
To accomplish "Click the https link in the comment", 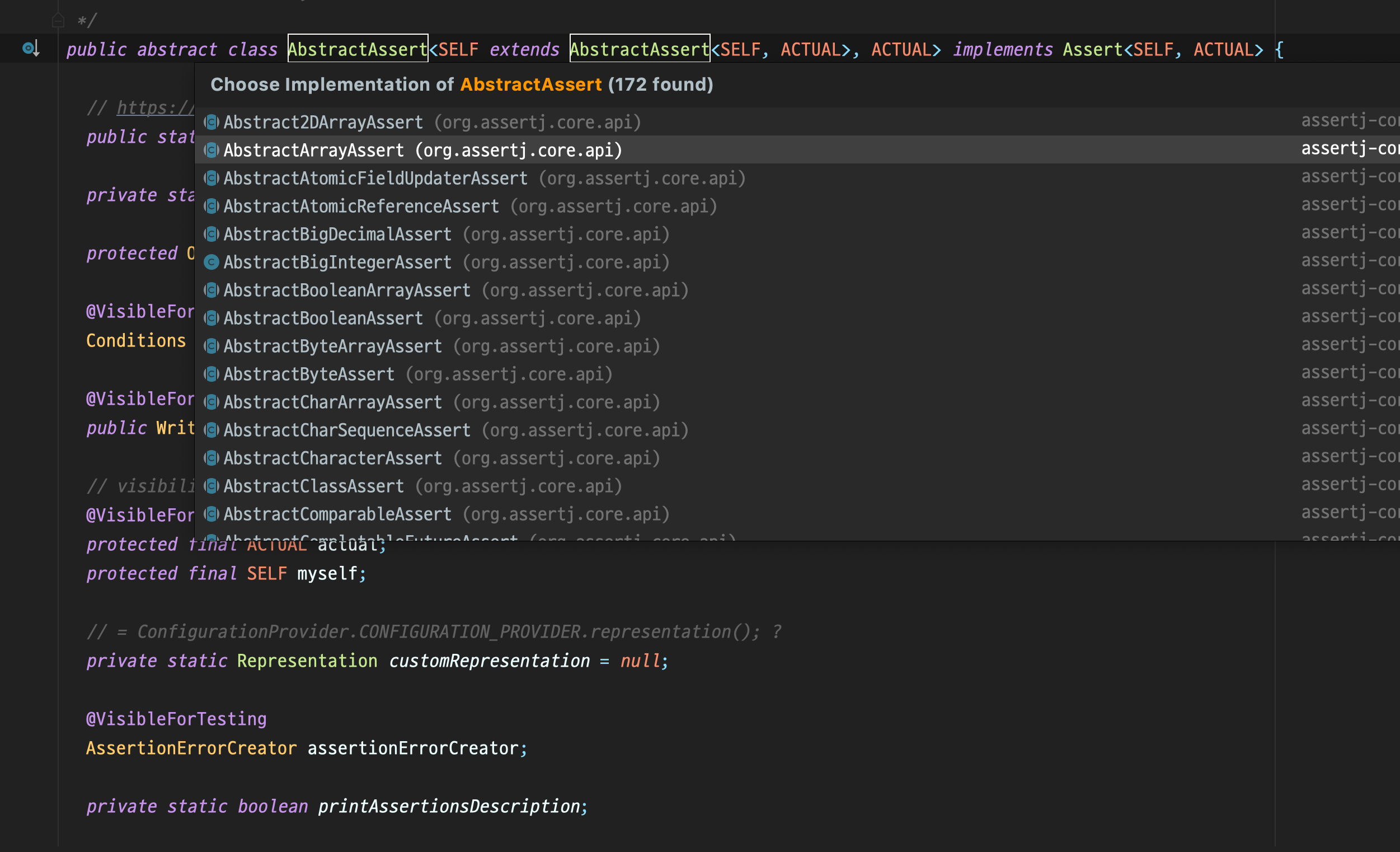I will coord(155,107).
